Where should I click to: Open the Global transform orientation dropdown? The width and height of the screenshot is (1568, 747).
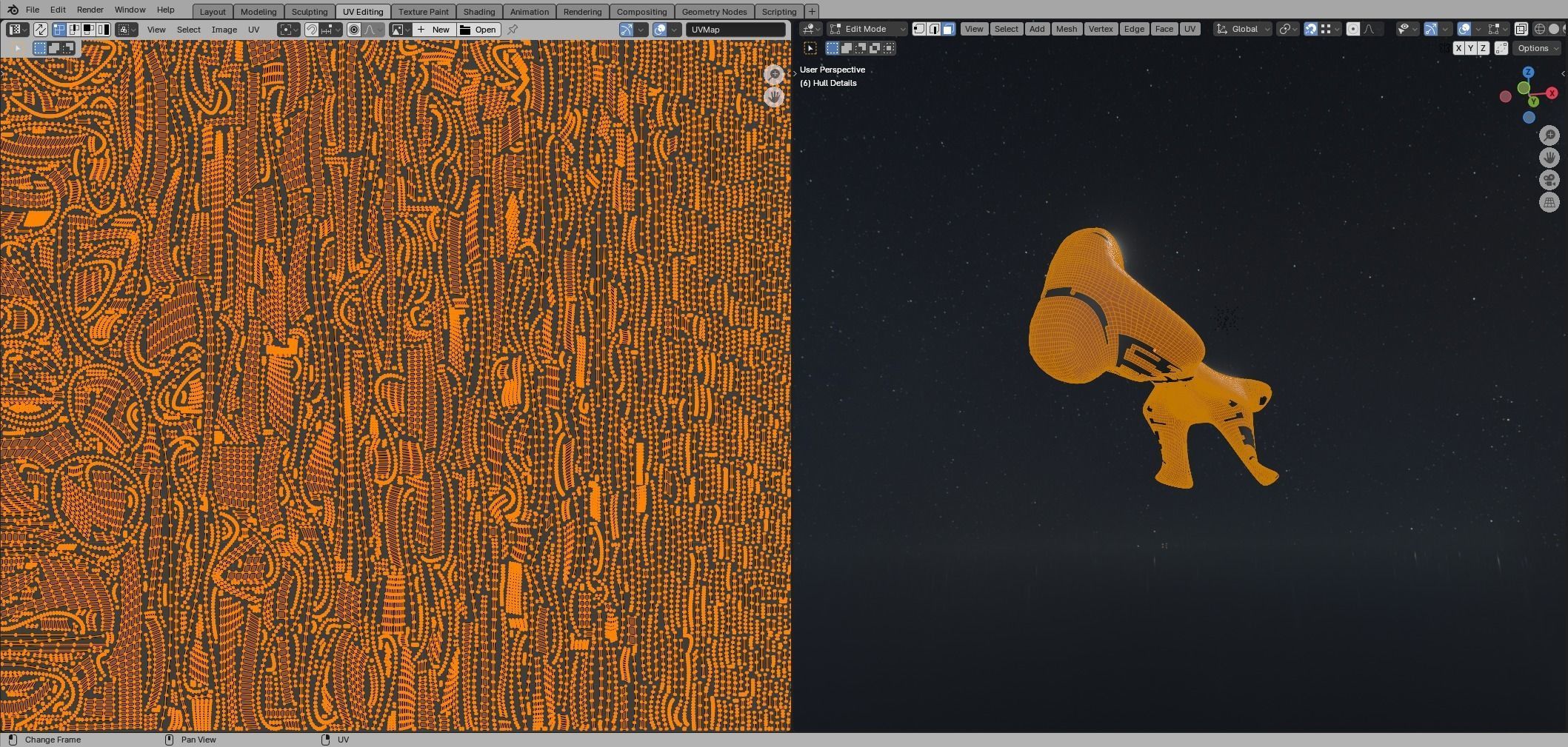pyautogui.click(x=1244, y=29)
